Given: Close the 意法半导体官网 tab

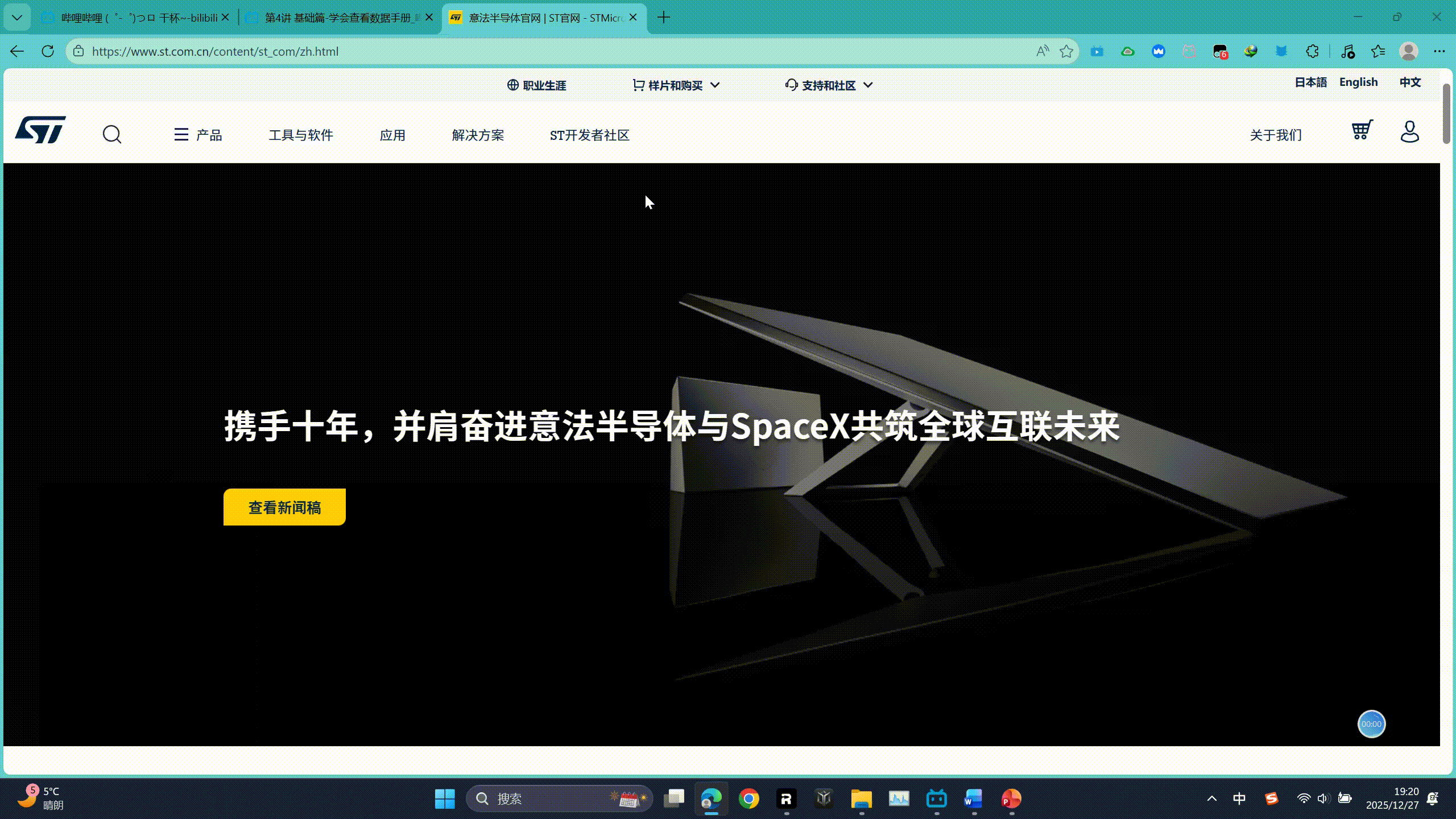Looking at the screenshot, I should 633,18.
